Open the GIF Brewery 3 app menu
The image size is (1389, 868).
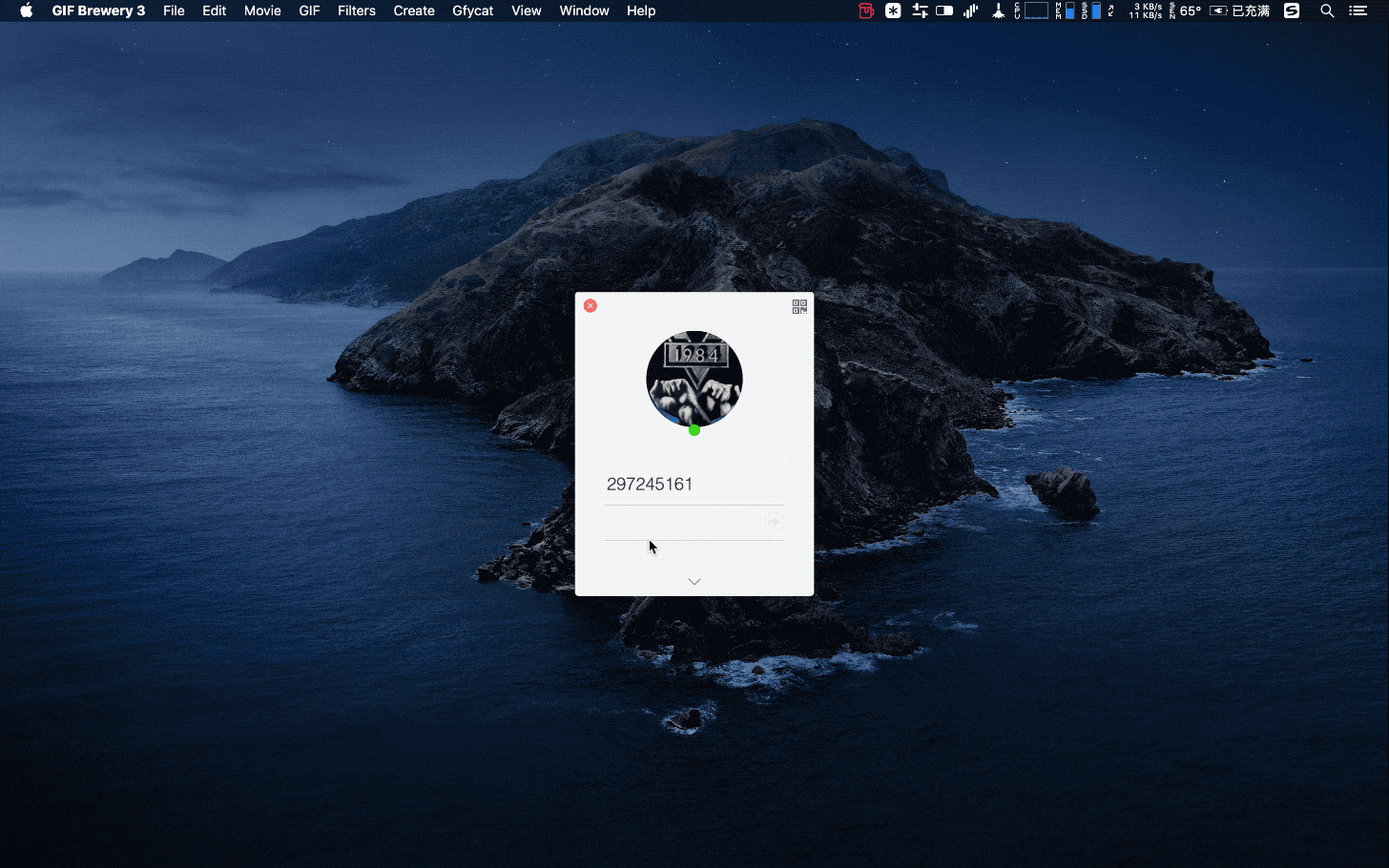click(x=98, y=10)
